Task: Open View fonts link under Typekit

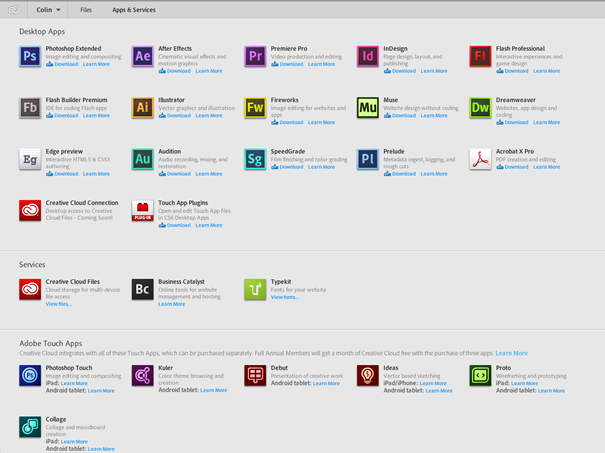Action: [285, 297]
